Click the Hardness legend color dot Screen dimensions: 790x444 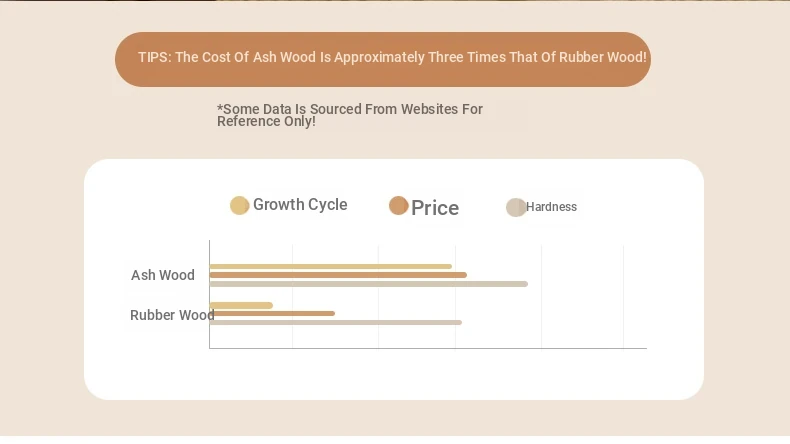click(515, 207)
